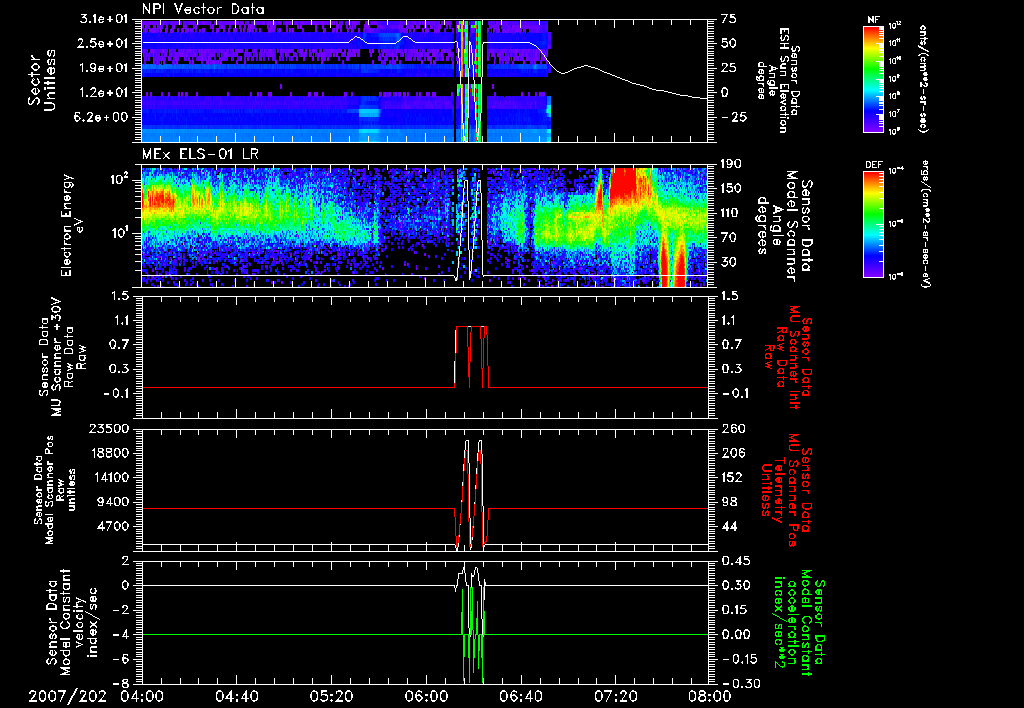The height and width of the screenshot is (708, 1024).
Task: Click the "05:20" time tick label
Action: [x=332, y=696]
